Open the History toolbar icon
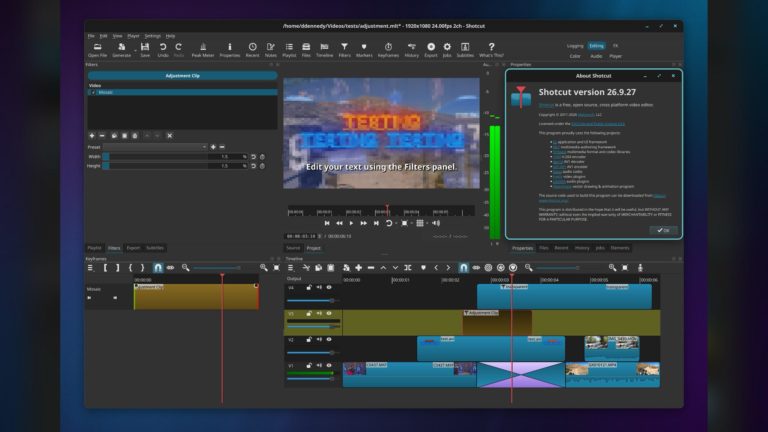Viewport: 768px width, 432px height. coord(411,49)
